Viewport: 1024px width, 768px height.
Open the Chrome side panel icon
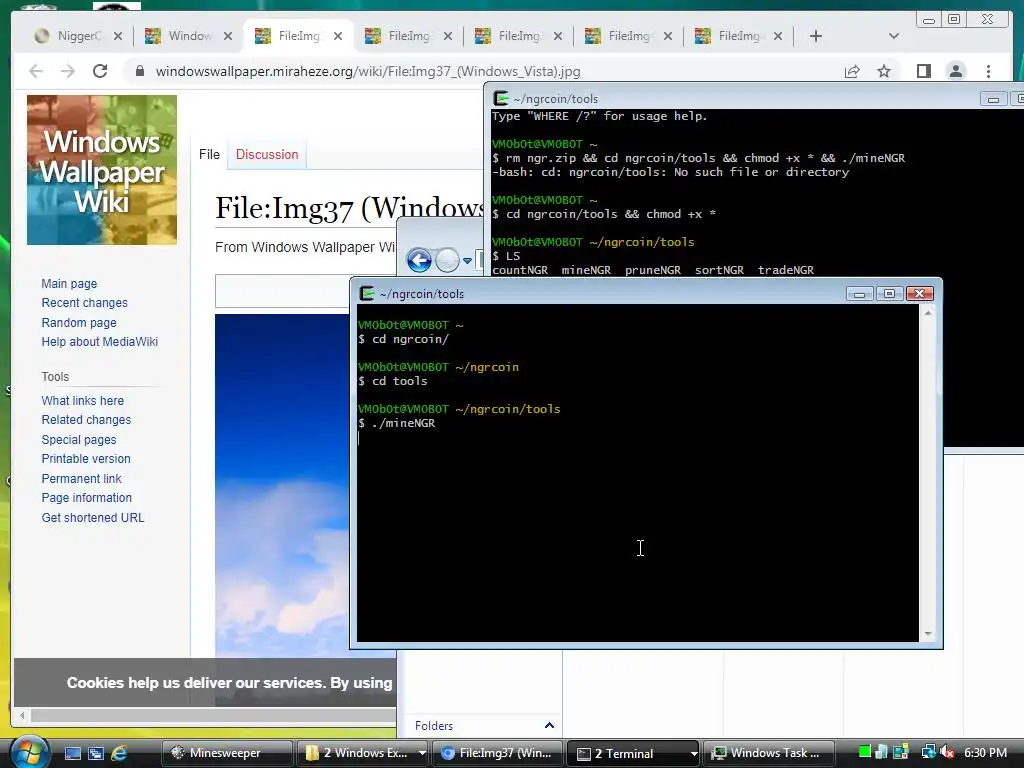[923, 71]
